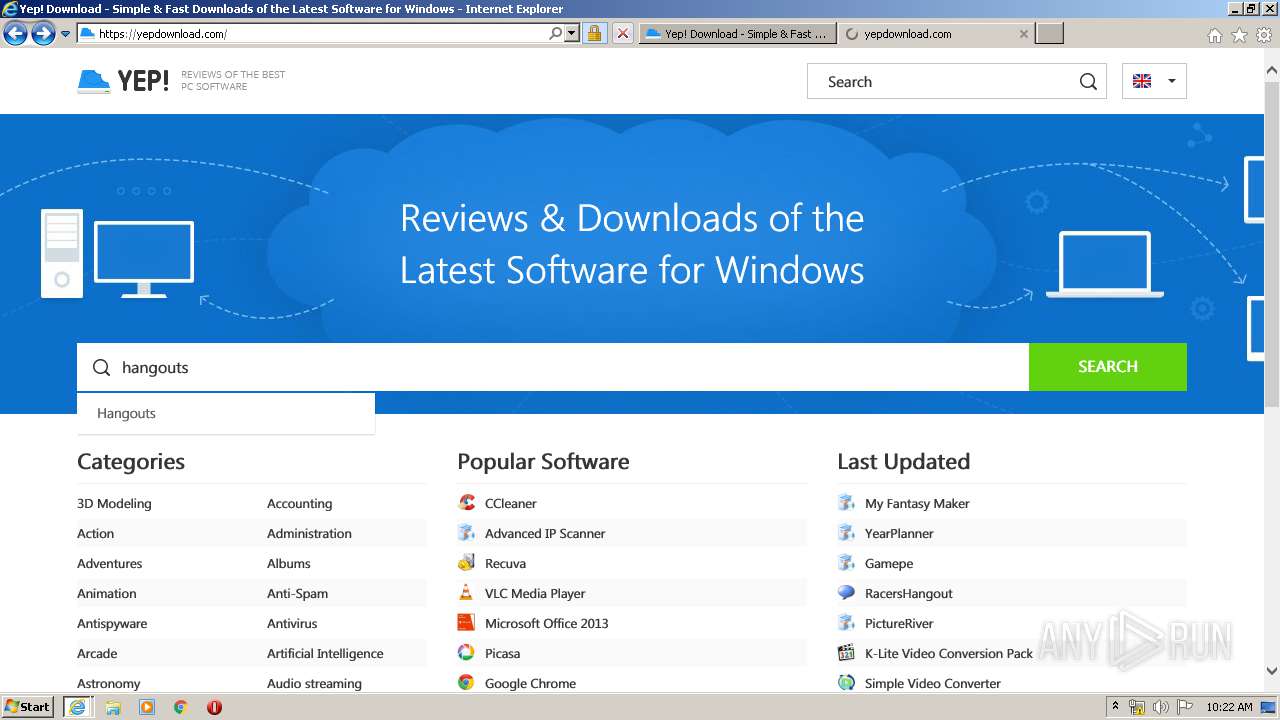
Task: Click the browser Back button
Action: point(15,34)
